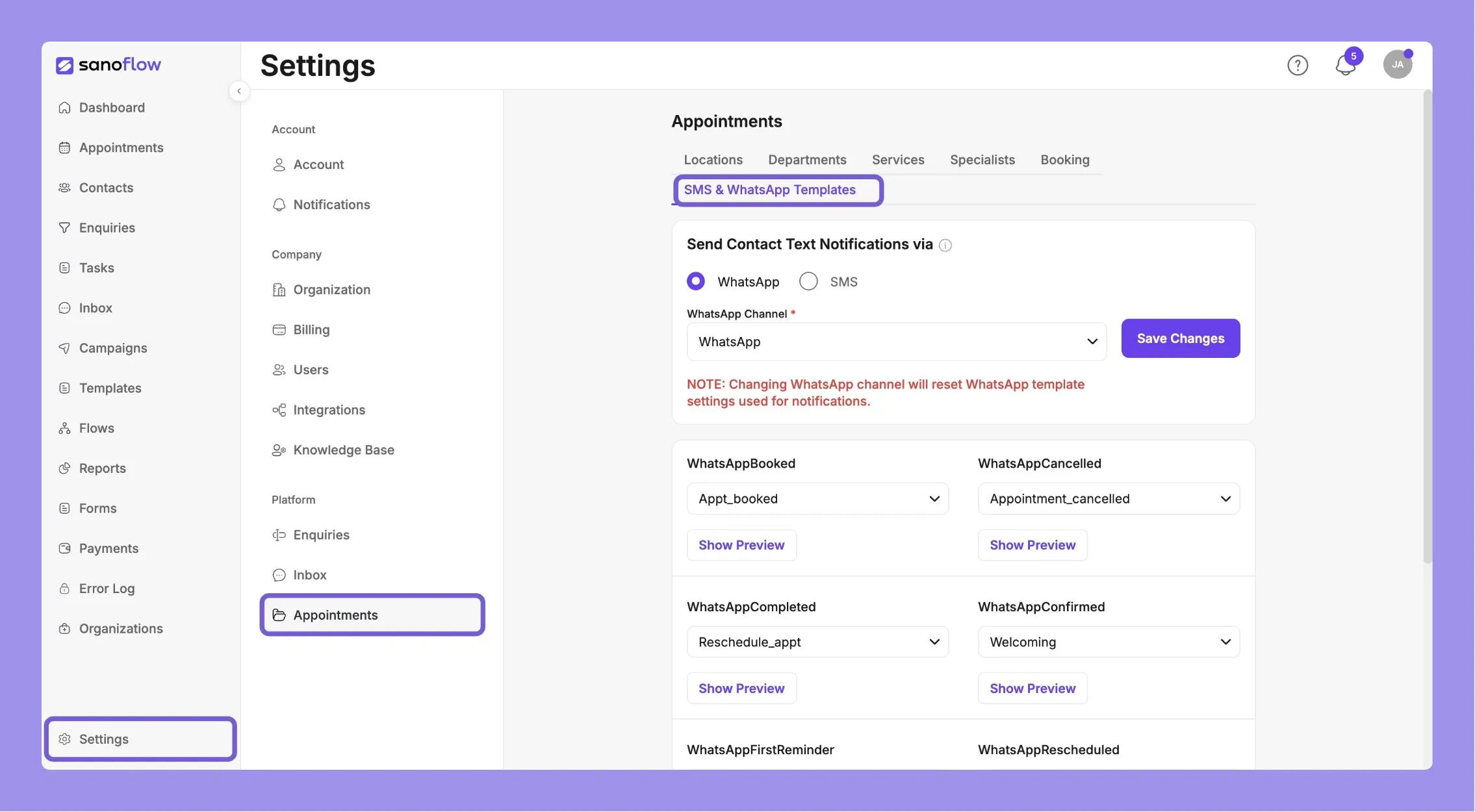Screen dimensions: 1475x812
Task: Open notifications bell with 5 badge
Action: click(1346, 64)
